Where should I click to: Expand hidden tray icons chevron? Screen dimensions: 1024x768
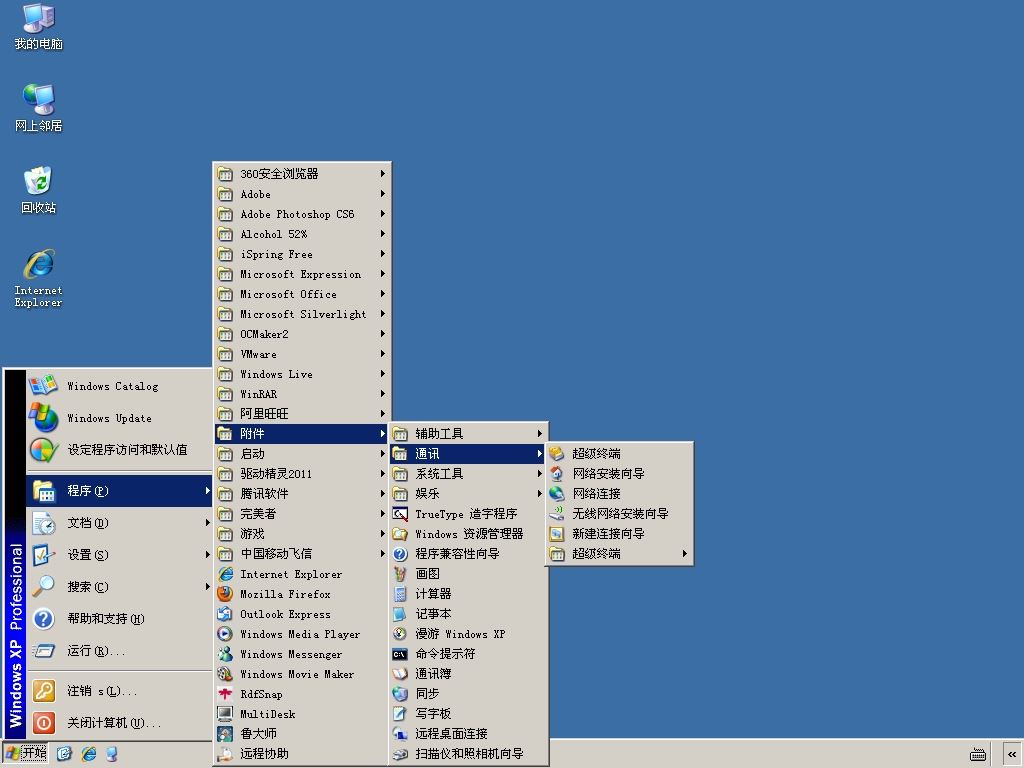1012,754
